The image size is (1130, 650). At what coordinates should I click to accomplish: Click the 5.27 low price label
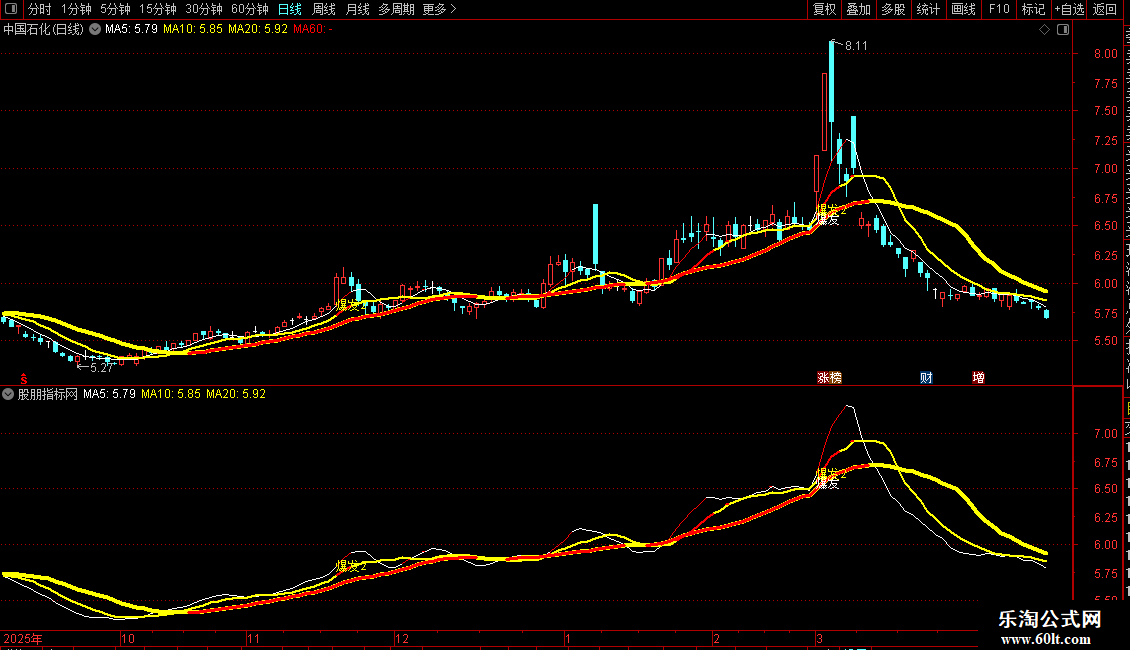[102, 368]
